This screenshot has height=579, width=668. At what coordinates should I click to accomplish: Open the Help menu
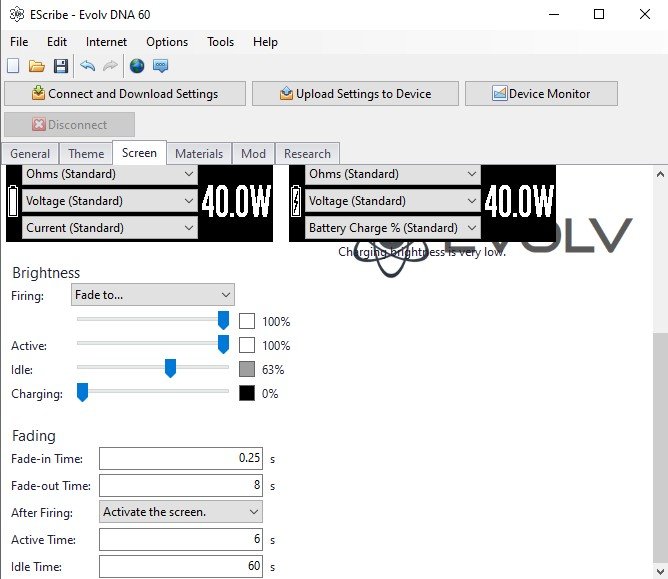265,42
